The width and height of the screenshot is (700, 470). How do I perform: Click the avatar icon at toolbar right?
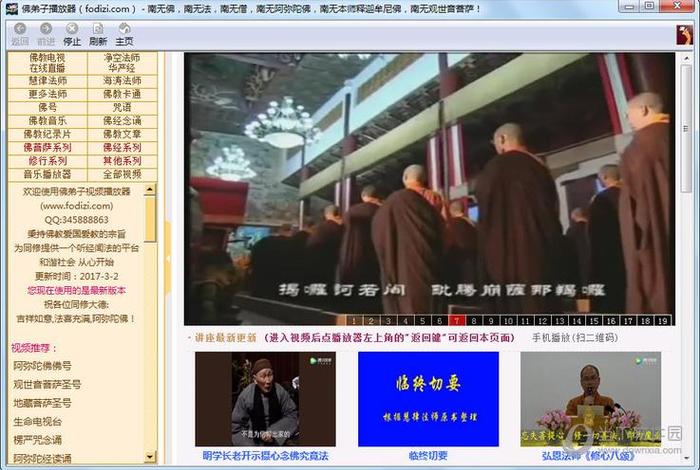684,35
